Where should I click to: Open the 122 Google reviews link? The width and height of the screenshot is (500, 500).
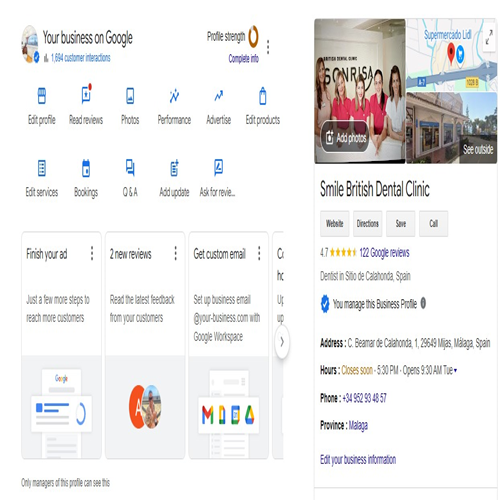(x=384, y=253)
